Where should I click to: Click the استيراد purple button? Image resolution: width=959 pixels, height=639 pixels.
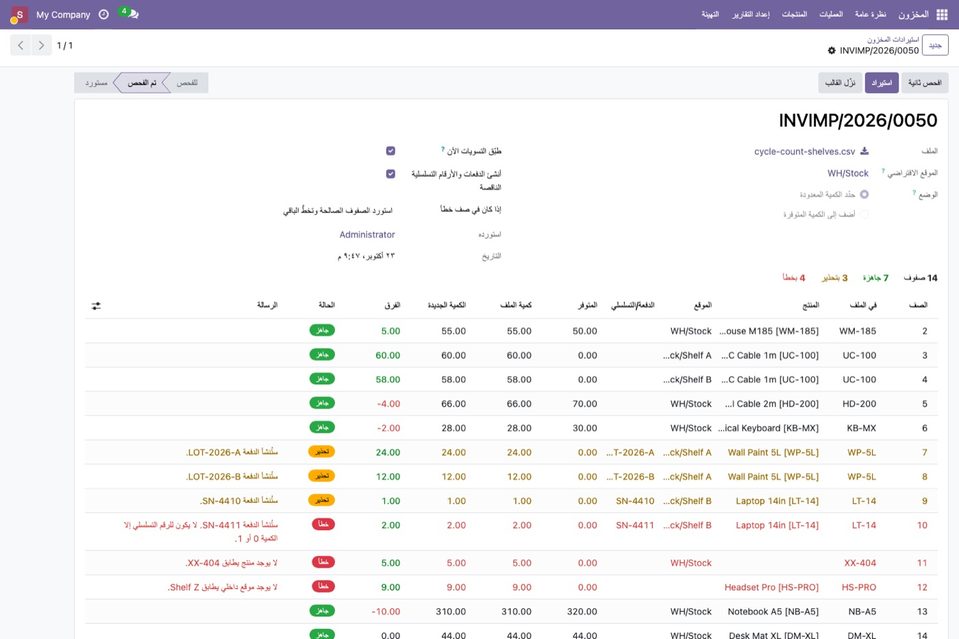[x=881, y=83]
